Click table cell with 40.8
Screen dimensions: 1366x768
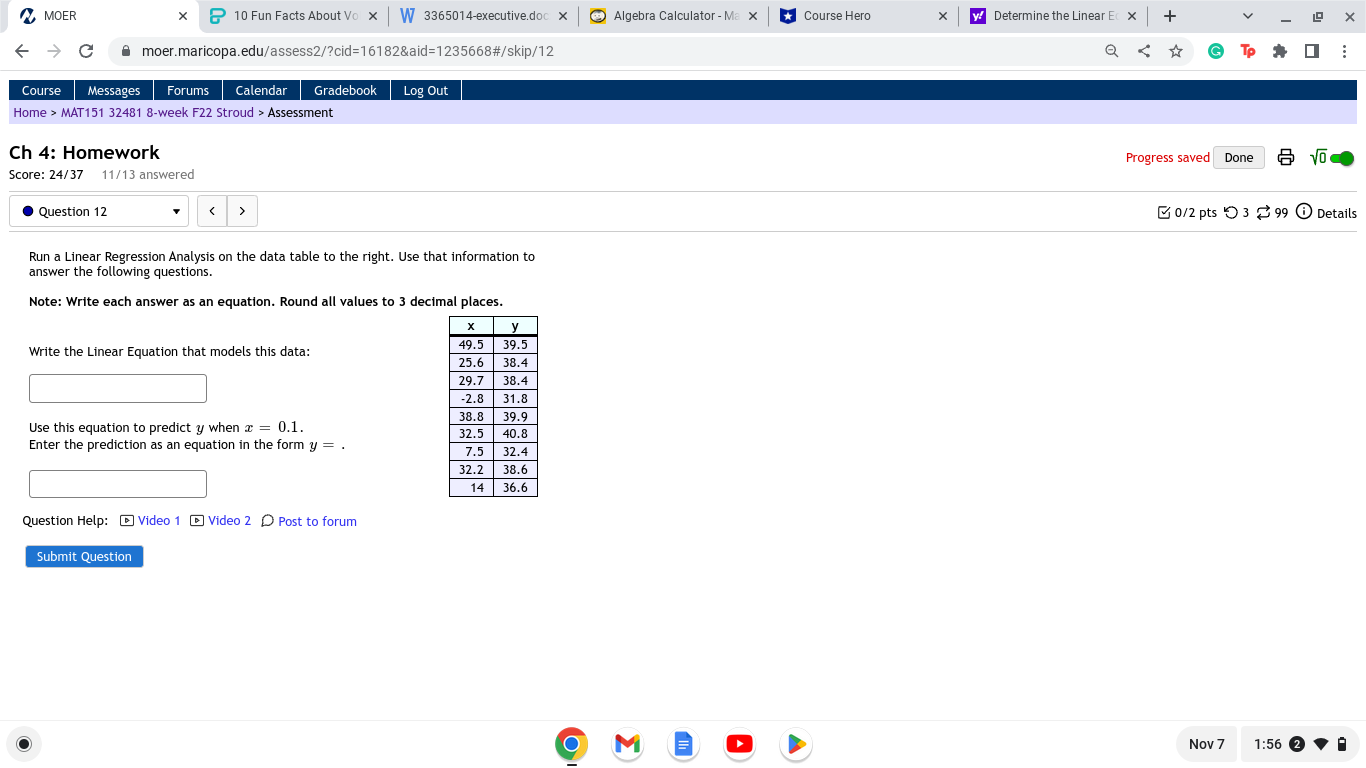coord(515,434)
